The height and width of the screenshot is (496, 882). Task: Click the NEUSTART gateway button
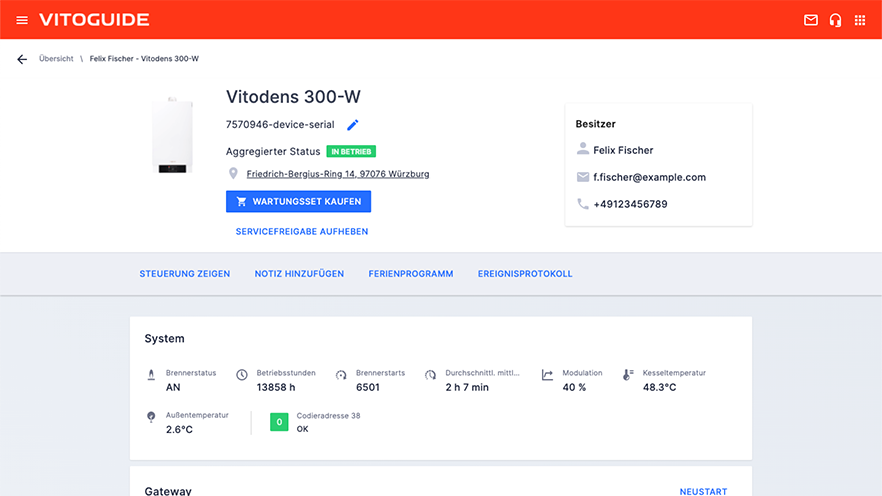703,492
